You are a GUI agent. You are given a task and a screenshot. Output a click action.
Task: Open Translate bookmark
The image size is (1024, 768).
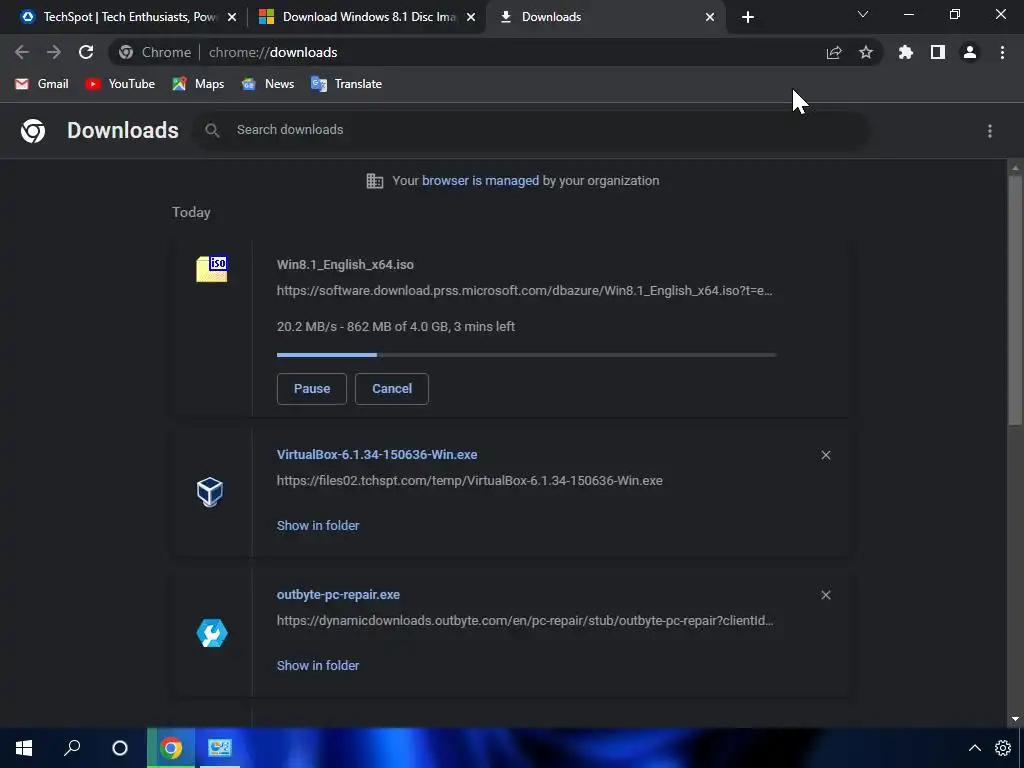347,84
